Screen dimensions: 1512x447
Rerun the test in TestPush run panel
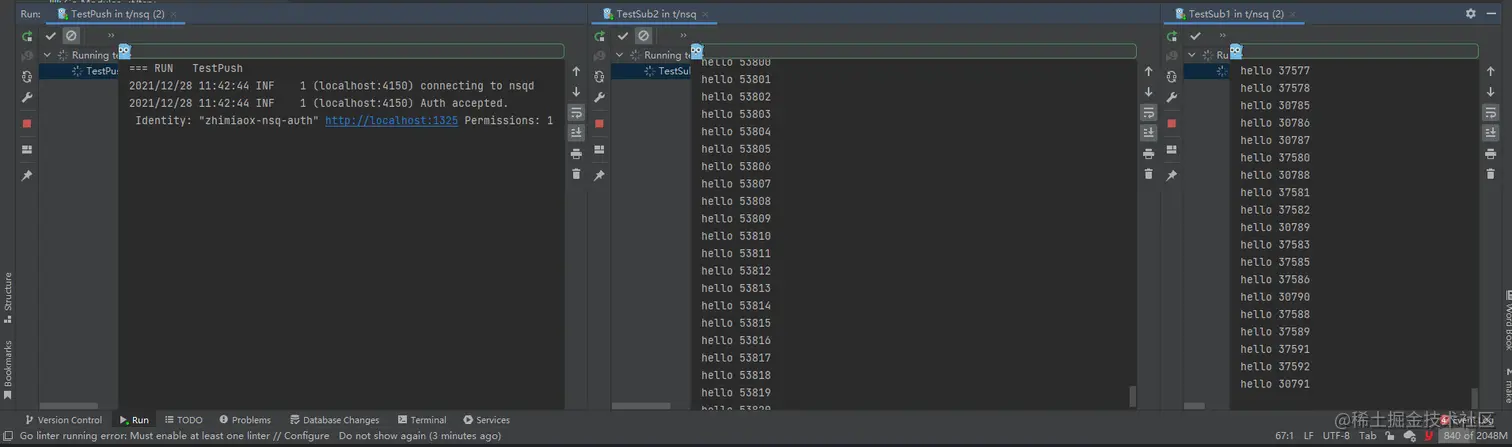(x=27, y=36)
